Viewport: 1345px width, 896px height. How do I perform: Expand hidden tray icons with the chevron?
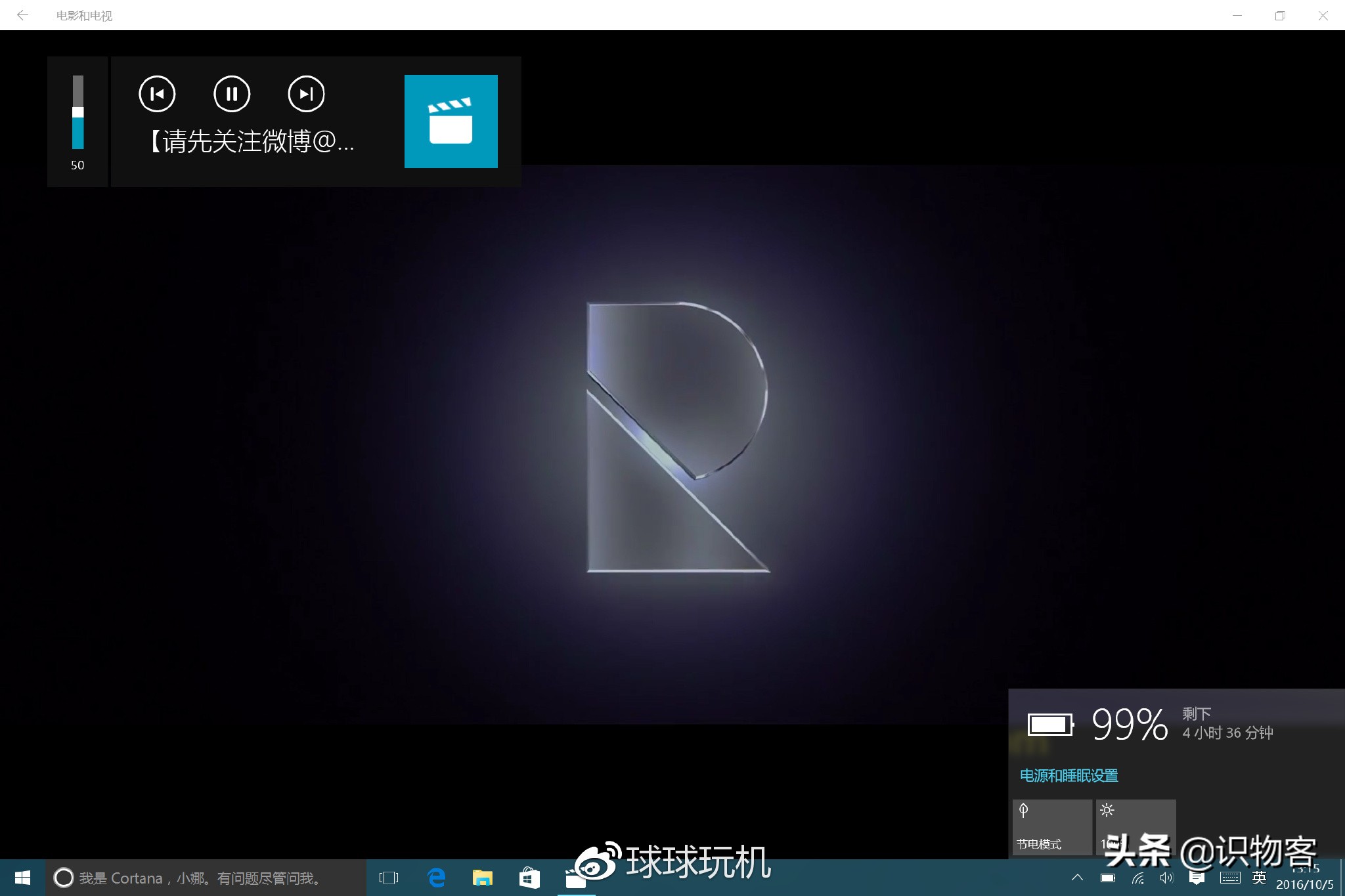pyautogui.click(x=1078, y=878)
